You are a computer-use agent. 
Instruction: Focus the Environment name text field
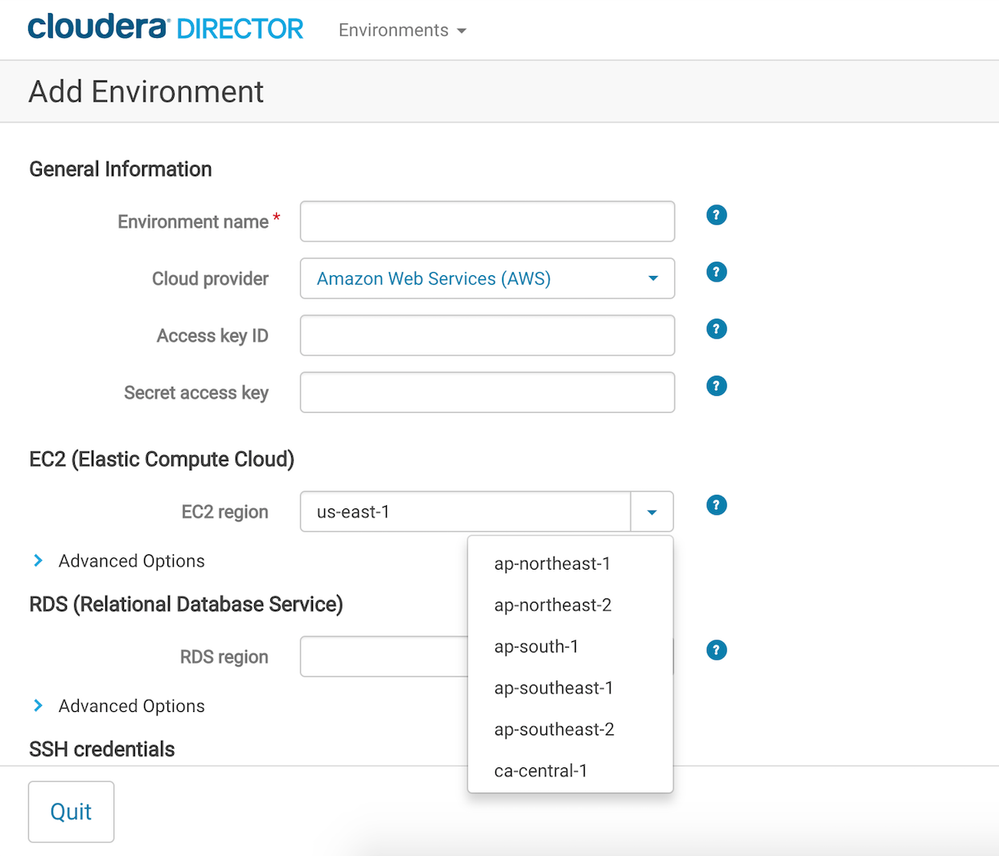coord(487,222)
